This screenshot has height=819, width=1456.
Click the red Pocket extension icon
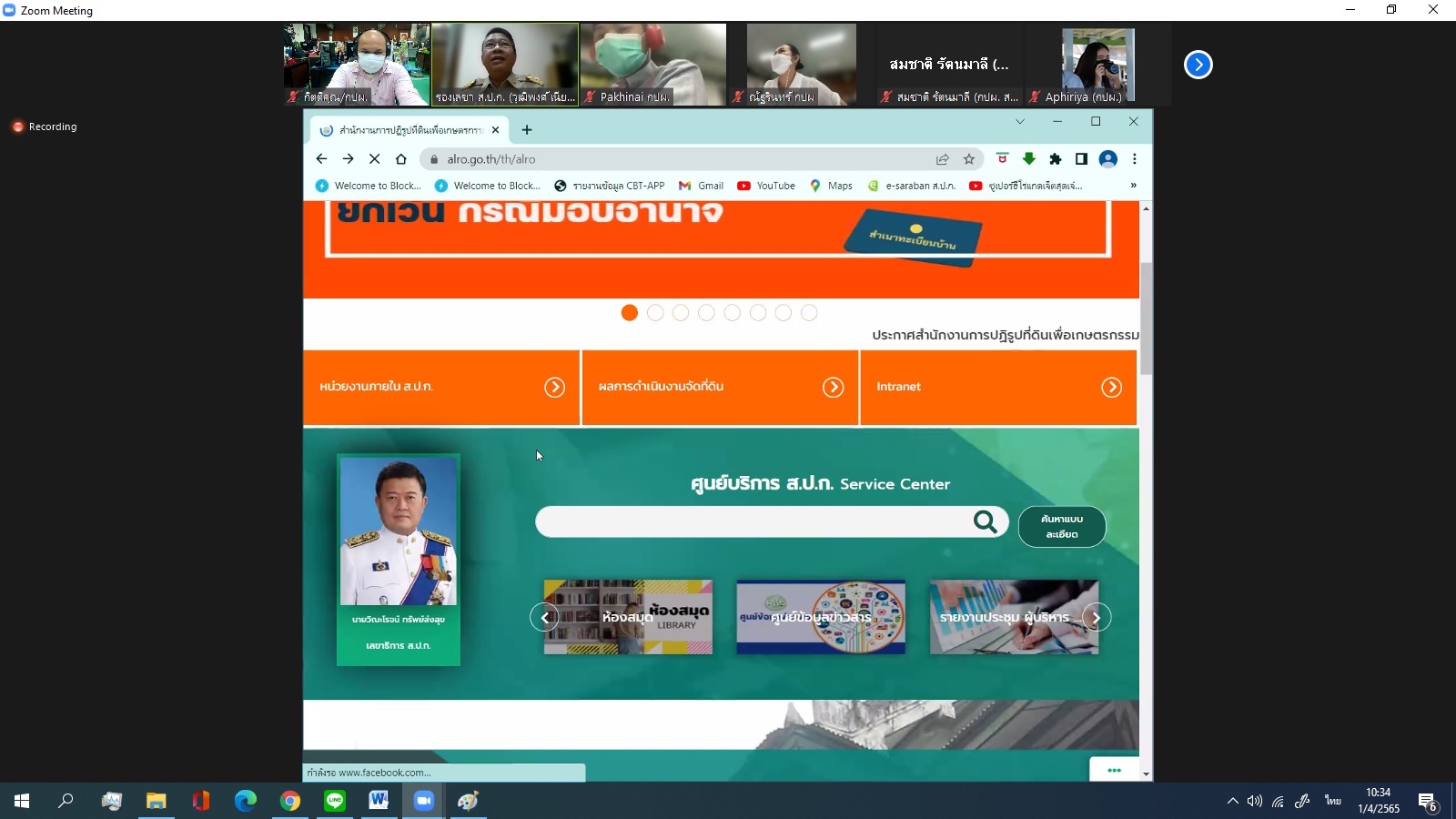(x=1002, y=159)
